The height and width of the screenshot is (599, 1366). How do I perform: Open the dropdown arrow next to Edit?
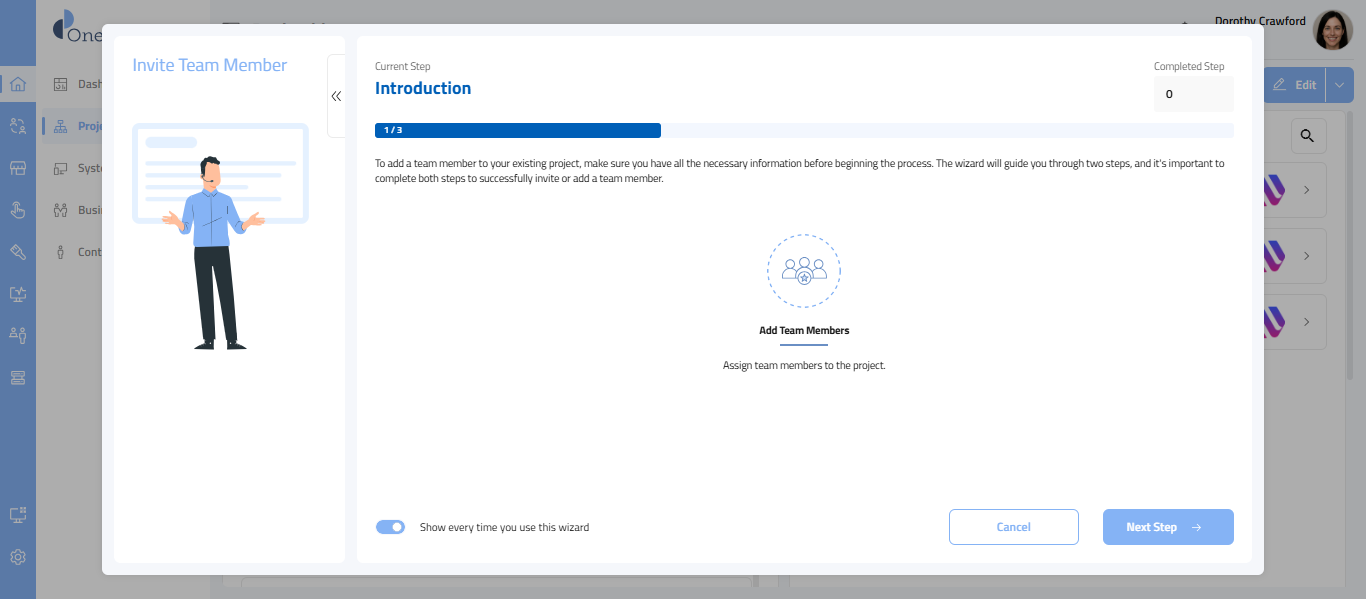[1340, 85]
